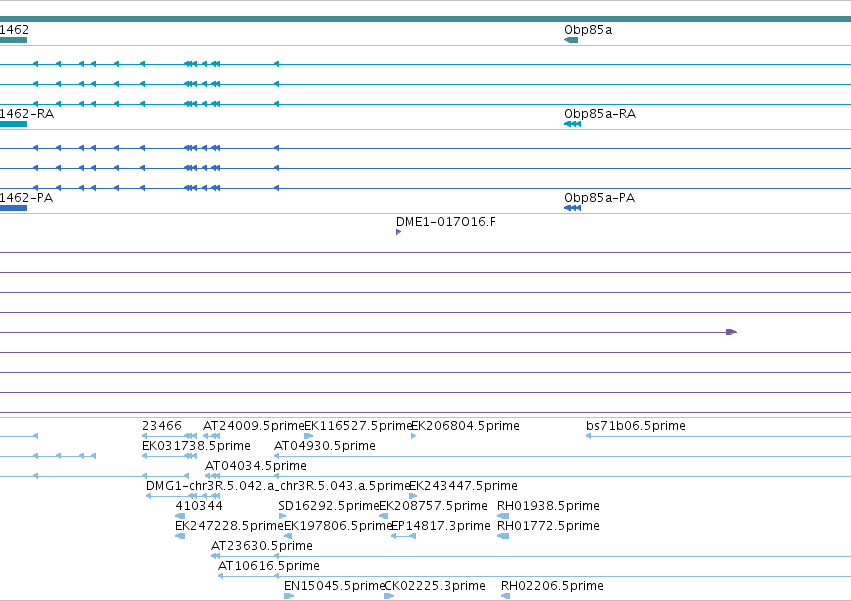Screen dimensions: 851x601
Task: Select the SD16292.5prime arrow glyph
Action: [282, 516]
